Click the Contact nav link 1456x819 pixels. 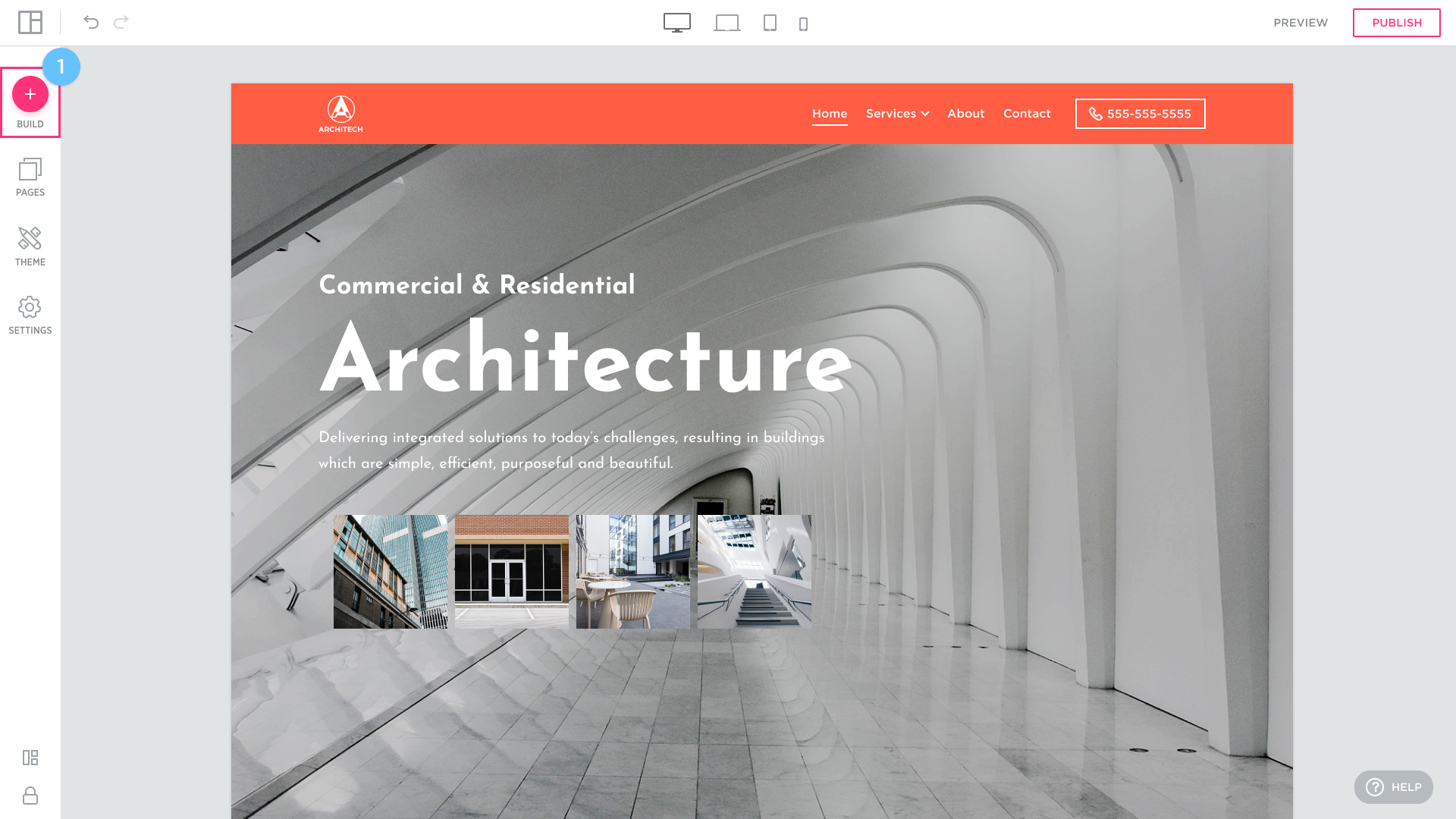[x=1027, y=114]
